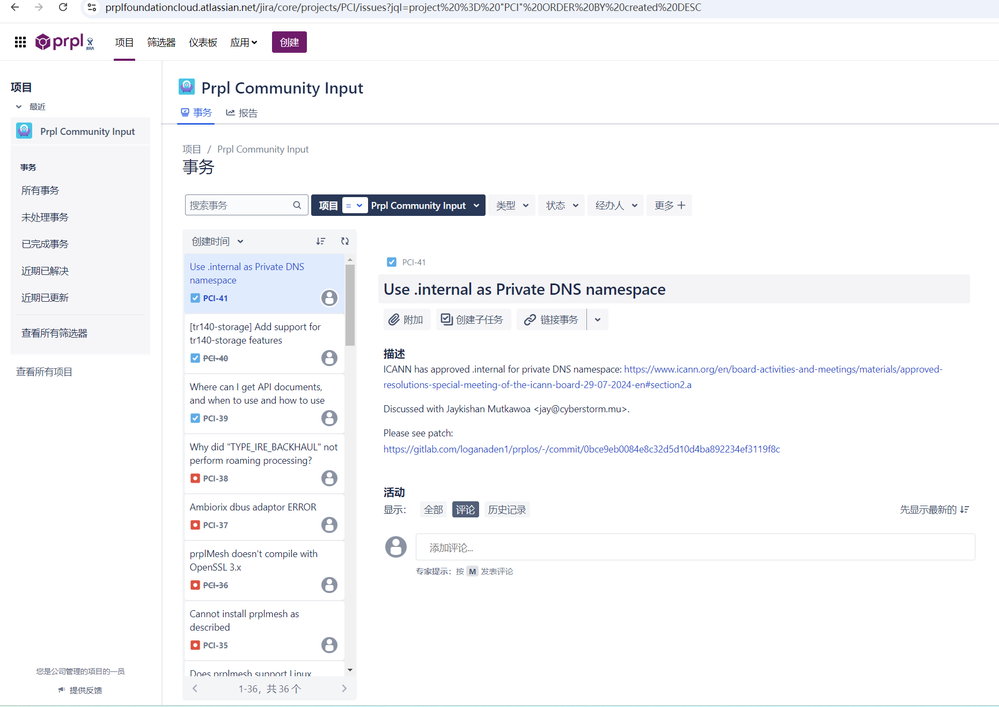This screenshot has height=707, width=999.
Task: Click 项目 breadcrumb link
Action: coord(191,149)
